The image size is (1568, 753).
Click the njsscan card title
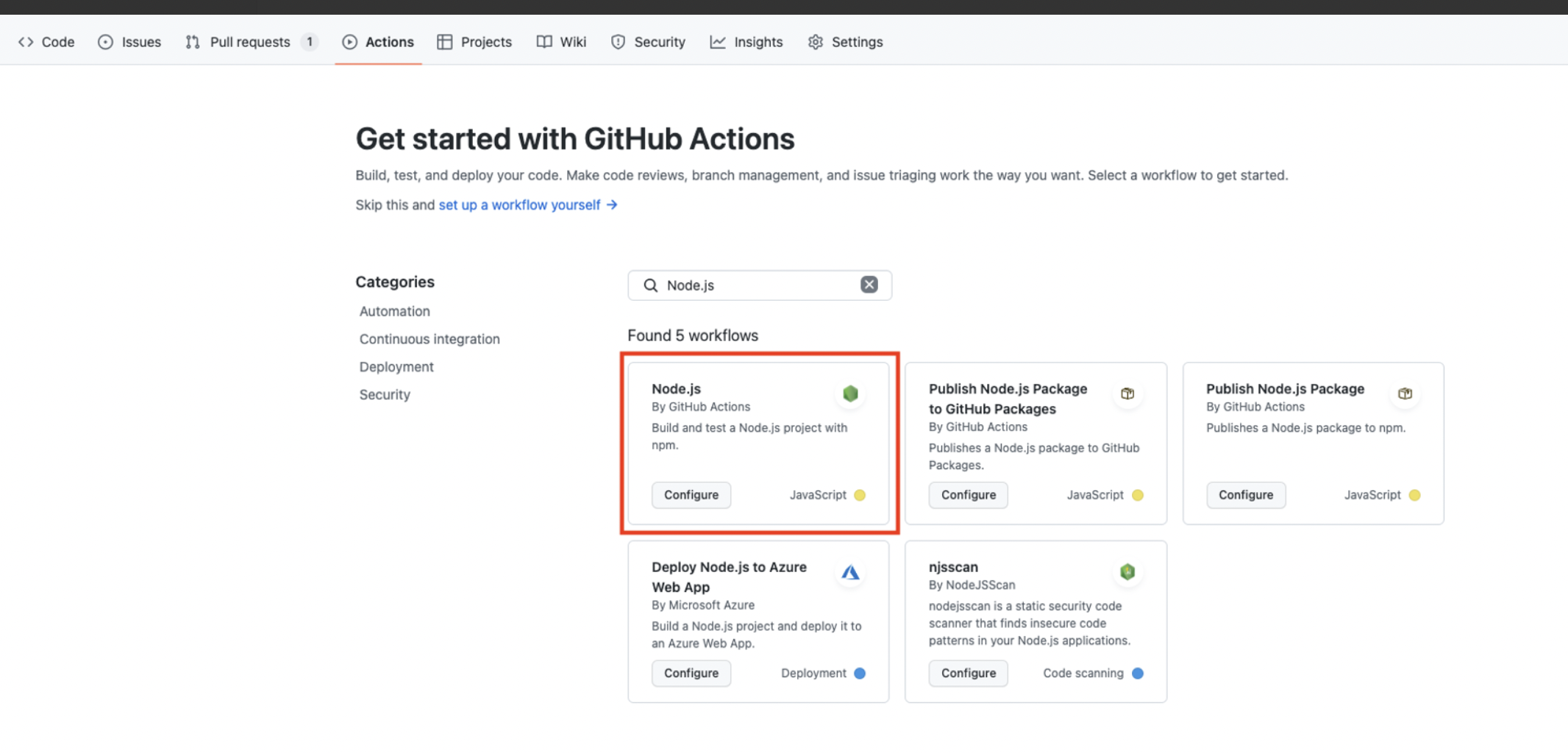pyautogui.click(x=953, y=567)
